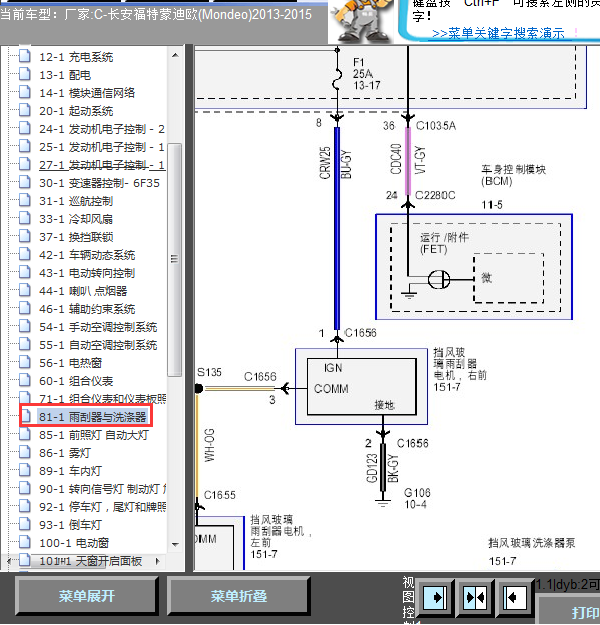The width and height of the screenshot is (600, 625).
Task: Click right-arrow view control button
Action: click(x=436, y=597)
